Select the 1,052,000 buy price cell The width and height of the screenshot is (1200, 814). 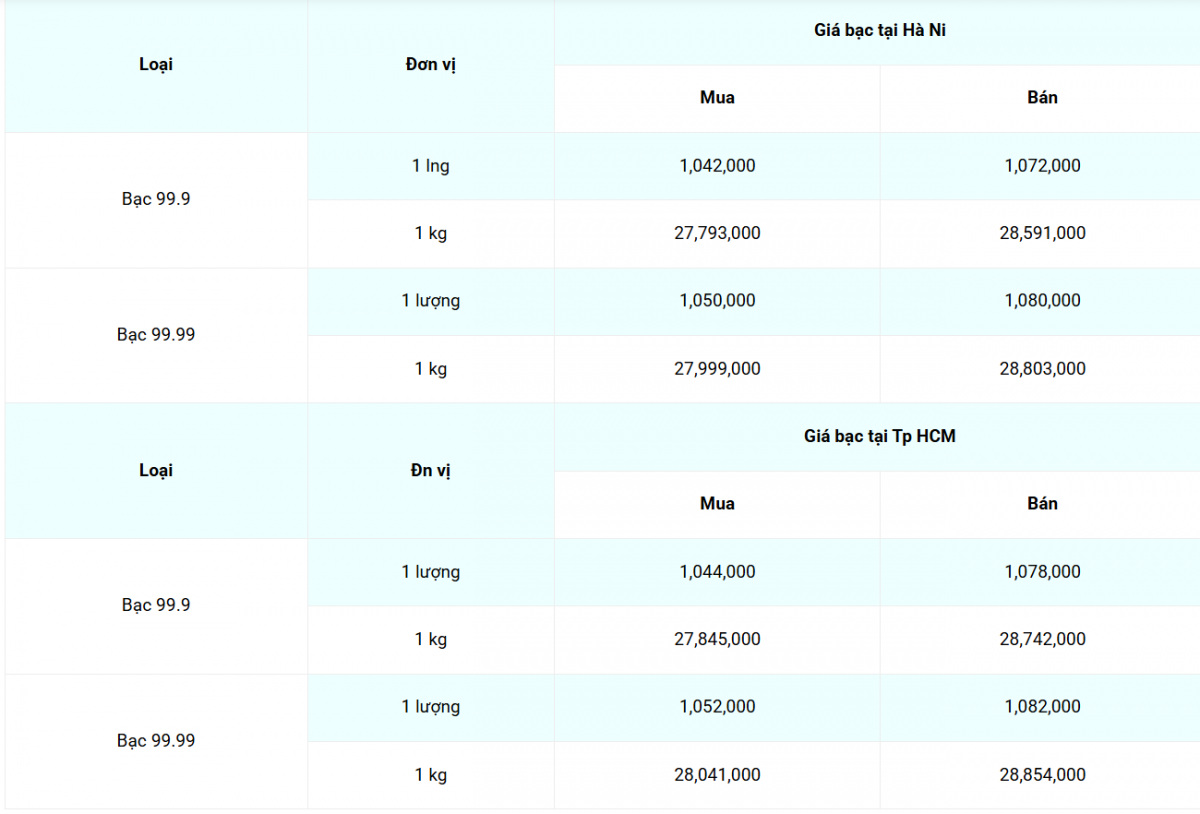point(717,707)
